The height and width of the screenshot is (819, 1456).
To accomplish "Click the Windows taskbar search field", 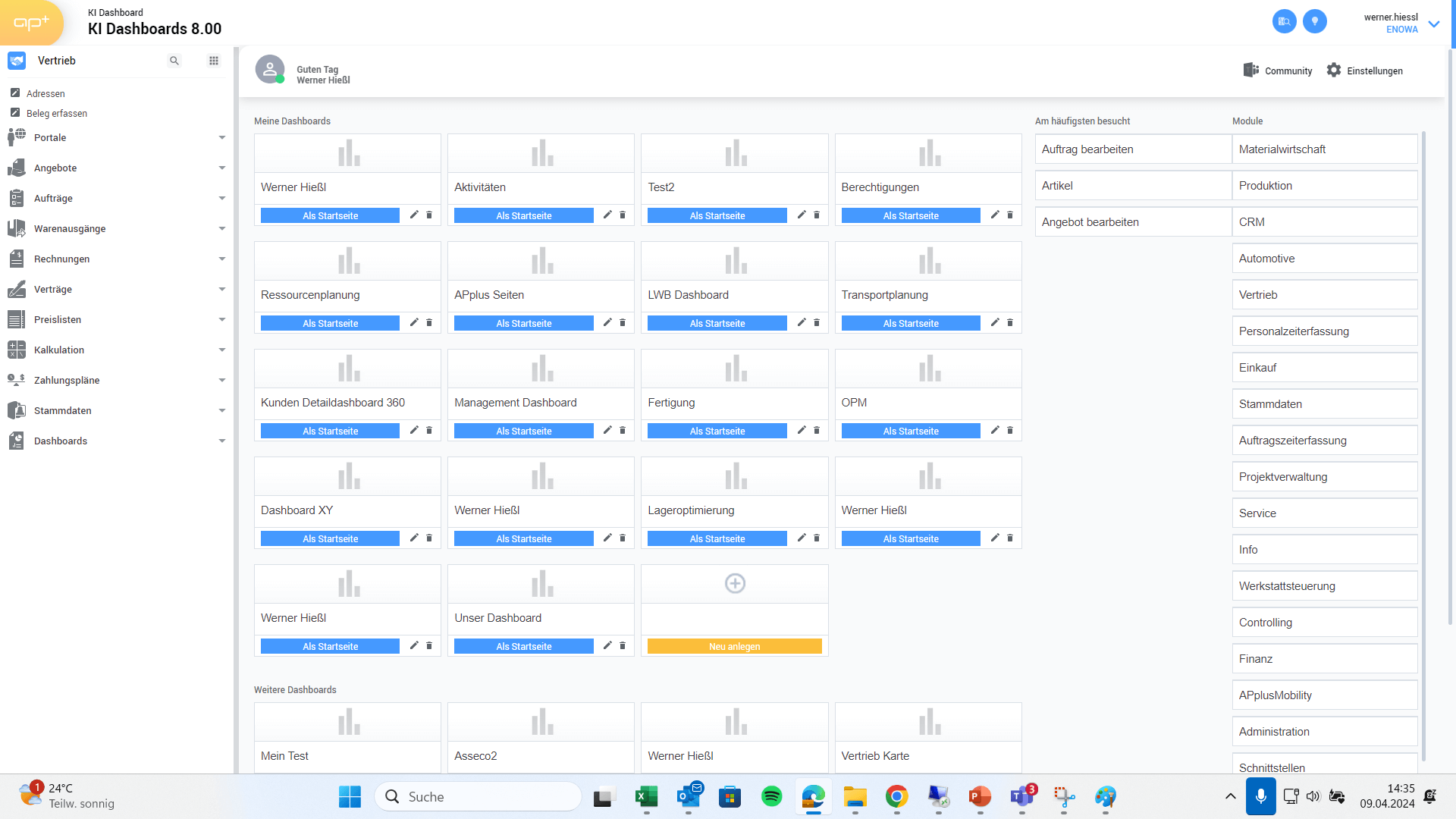I will 479,796.
